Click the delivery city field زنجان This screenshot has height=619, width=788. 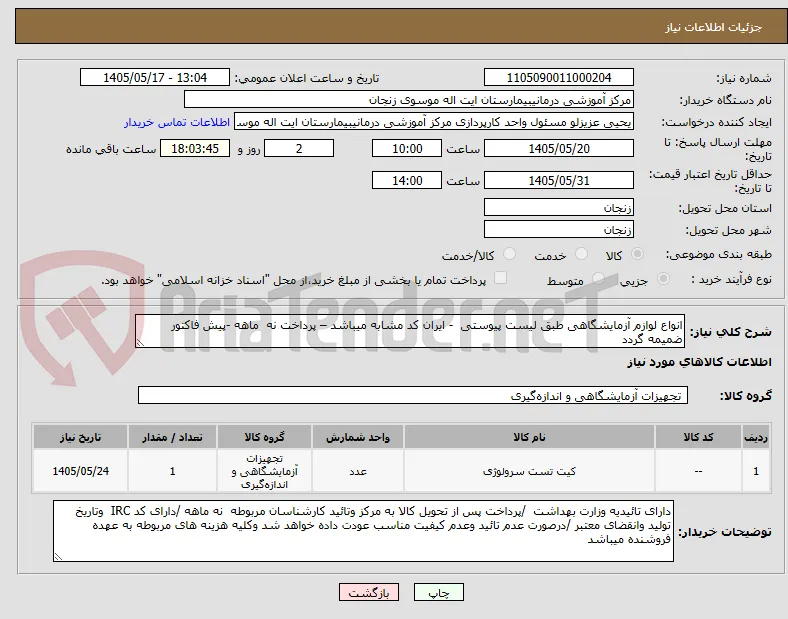[x=559, y=230]
